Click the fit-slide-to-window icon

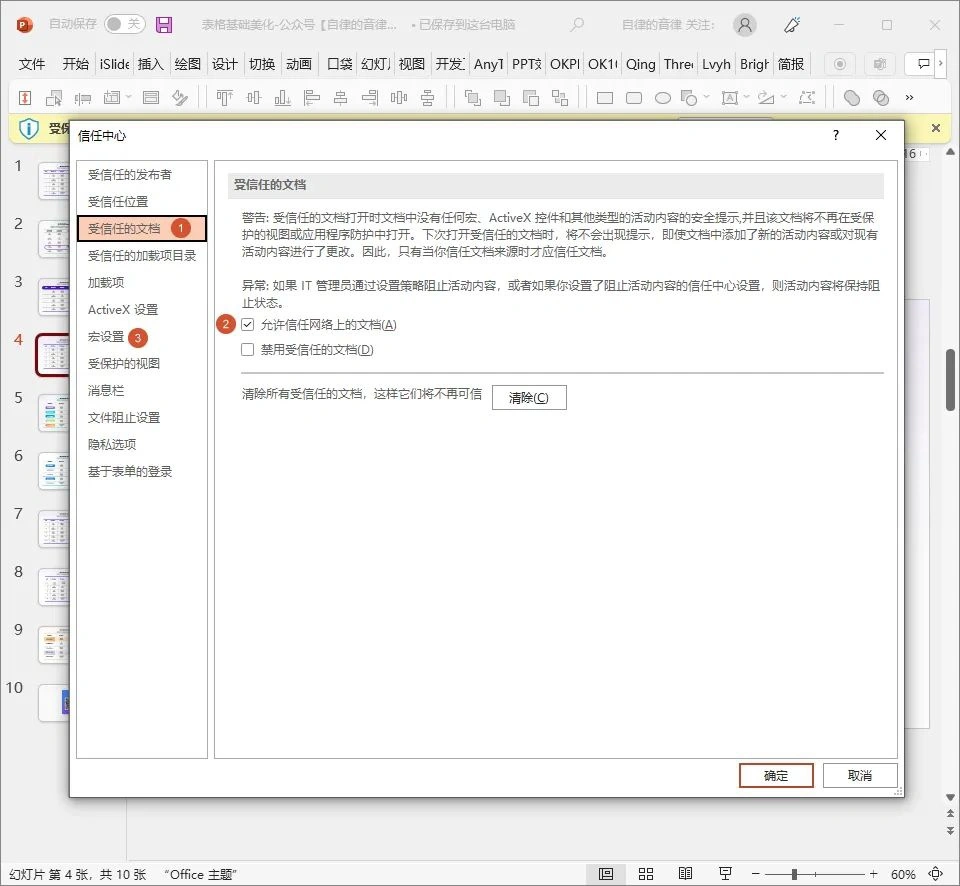[936, 874]
